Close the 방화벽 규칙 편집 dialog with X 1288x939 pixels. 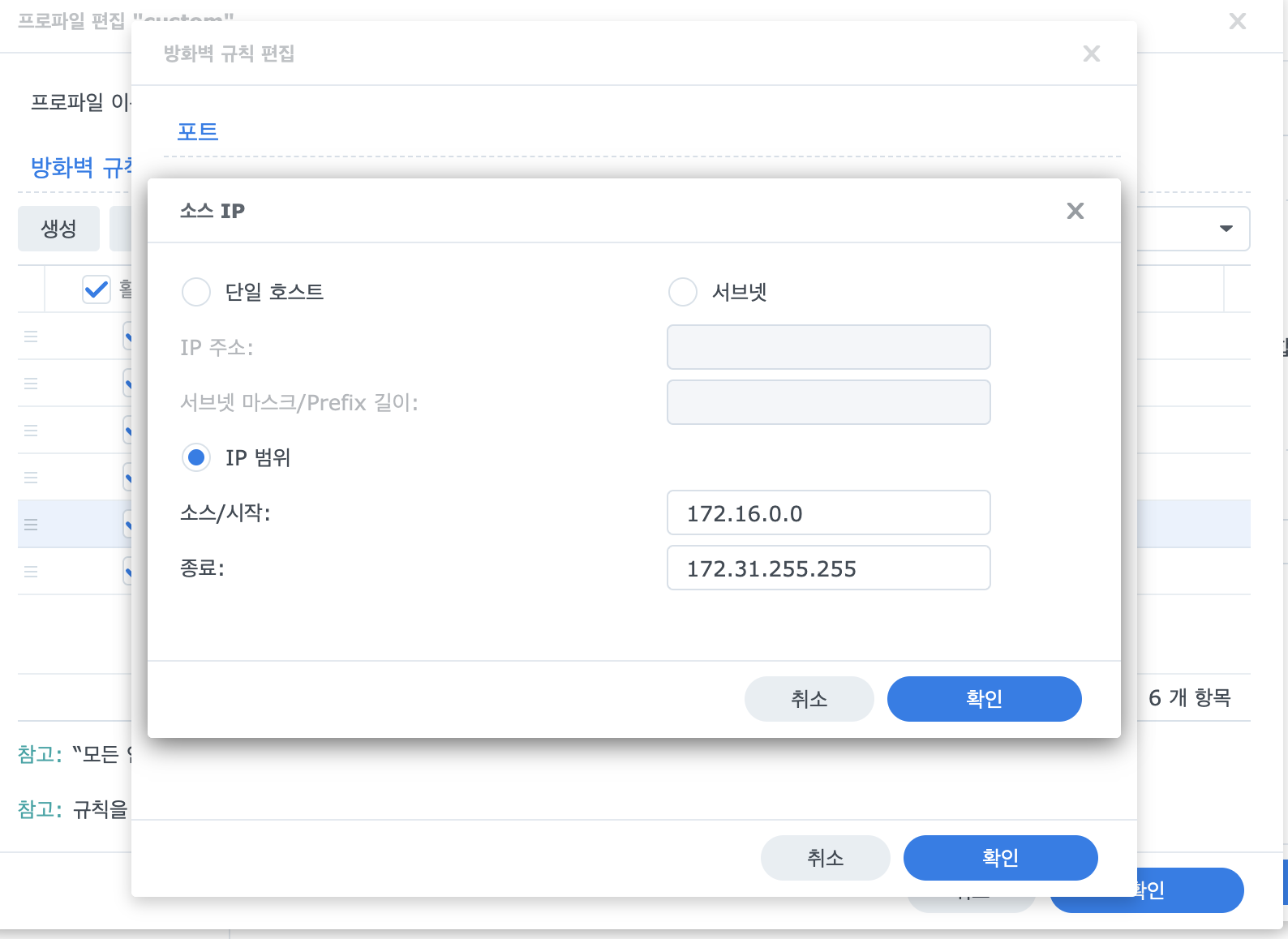tap(1092, 54)
